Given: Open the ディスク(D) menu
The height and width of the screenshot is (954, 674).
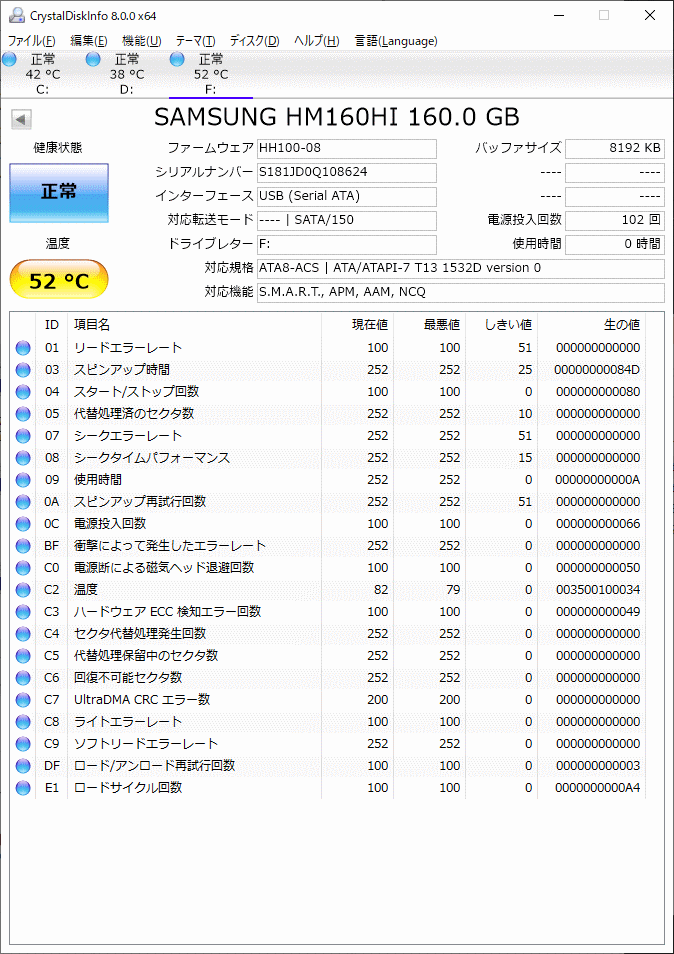Looking at the screenshot, I should (x=254, y=41).
